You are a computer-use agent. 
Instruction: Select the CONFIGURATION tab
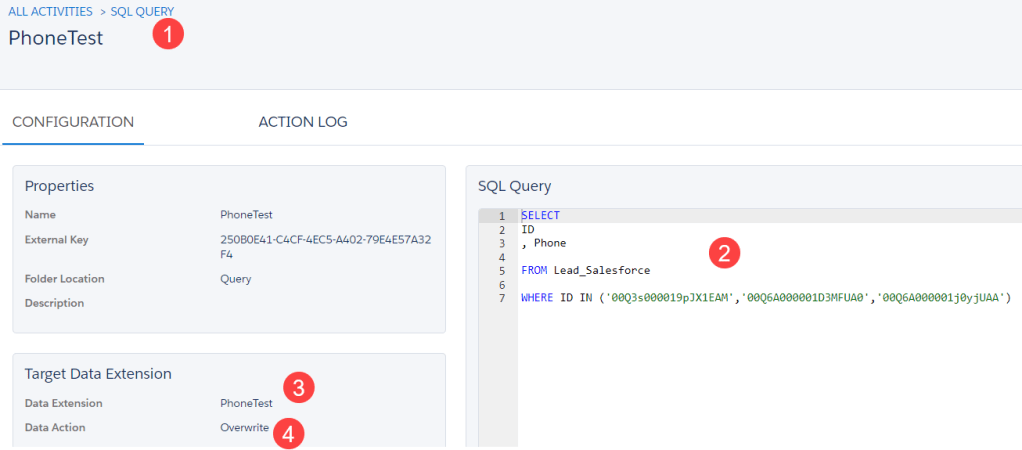(73, 122)
